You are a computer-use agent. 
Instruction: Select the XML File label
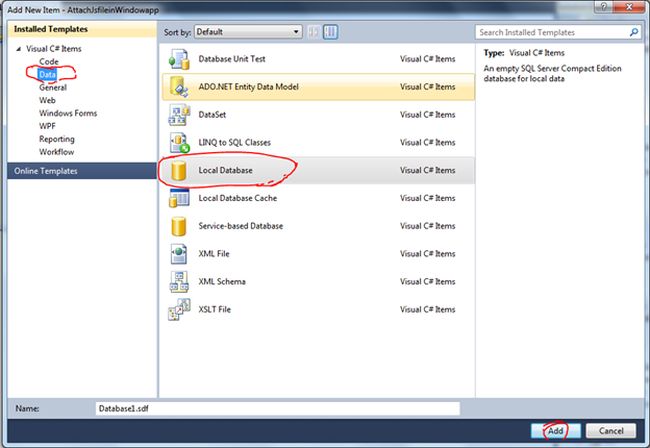(213, 254)
